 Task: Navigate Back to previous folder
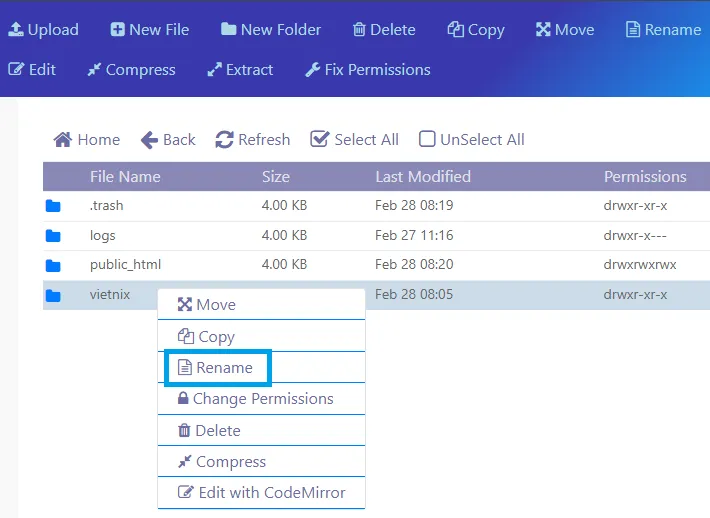(x=168, y=140)
